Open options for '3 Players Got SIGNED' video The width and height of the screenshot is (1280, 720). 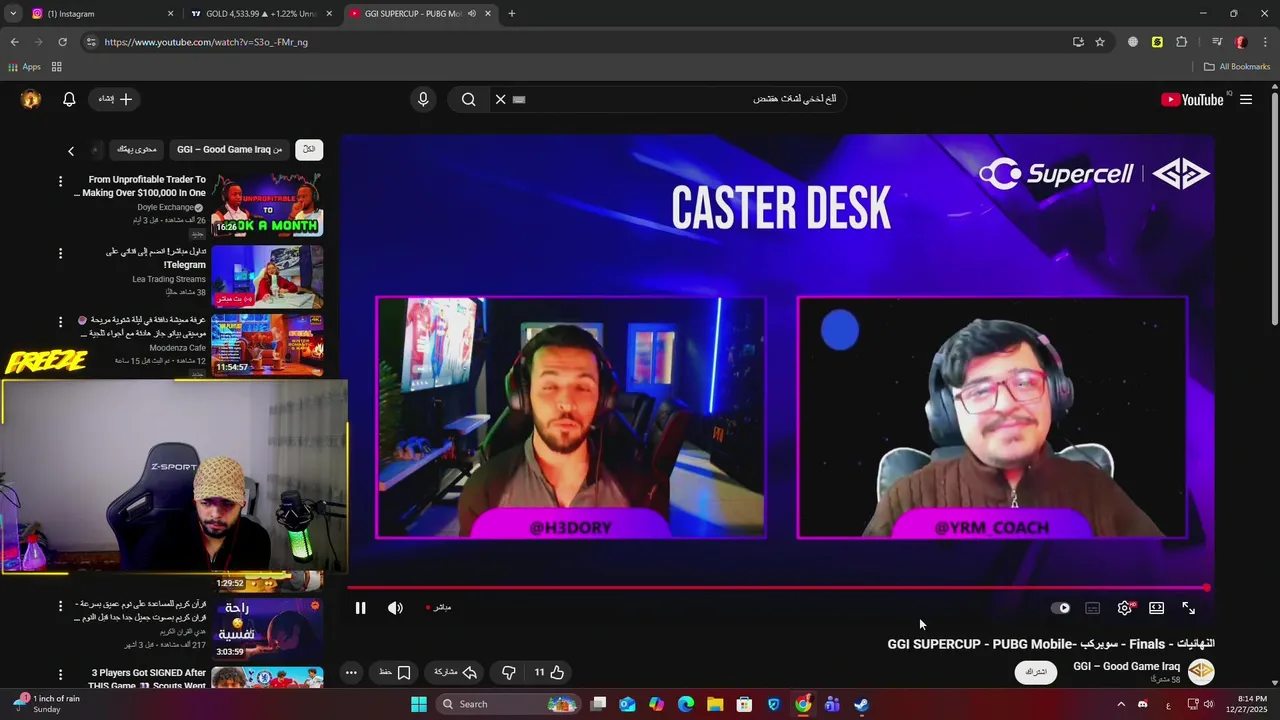[60, 675]
